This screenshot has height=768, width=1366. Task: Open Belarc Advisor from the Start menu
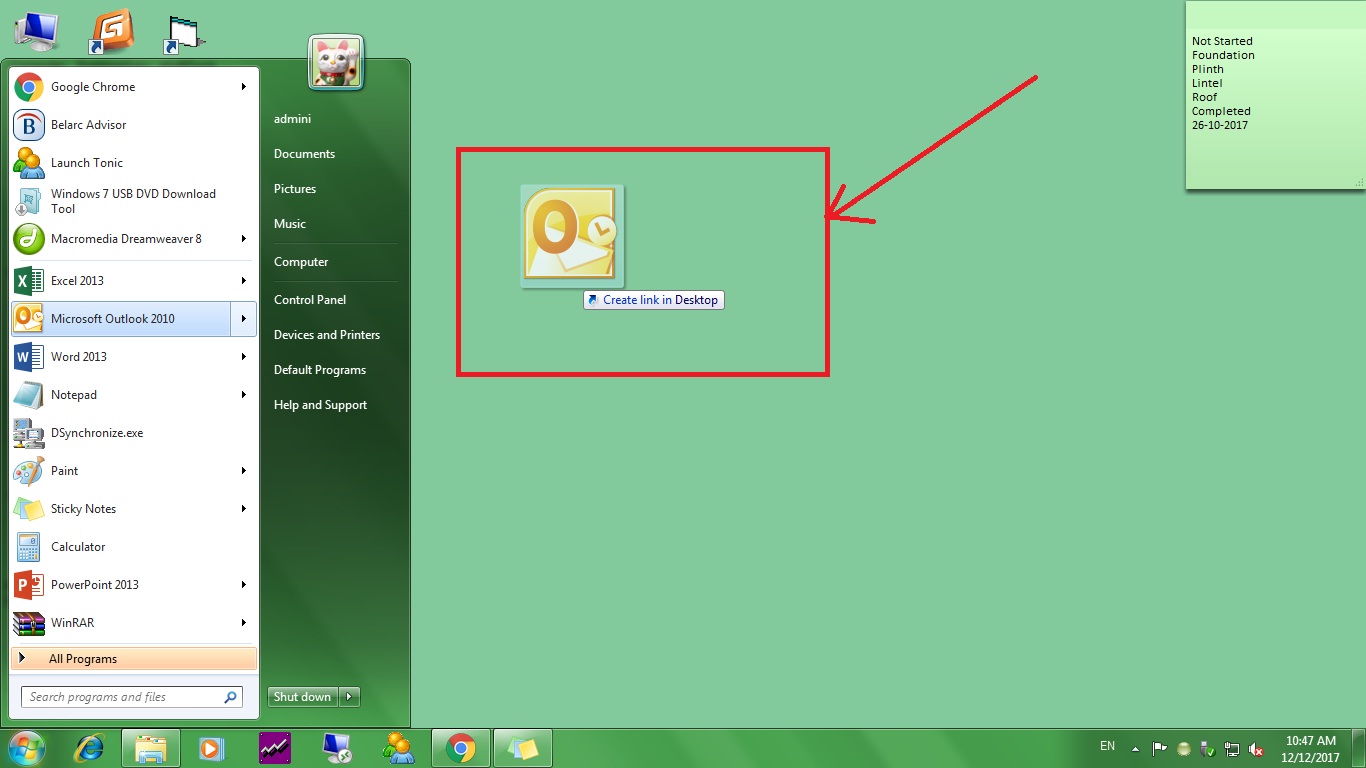point(134,125)
